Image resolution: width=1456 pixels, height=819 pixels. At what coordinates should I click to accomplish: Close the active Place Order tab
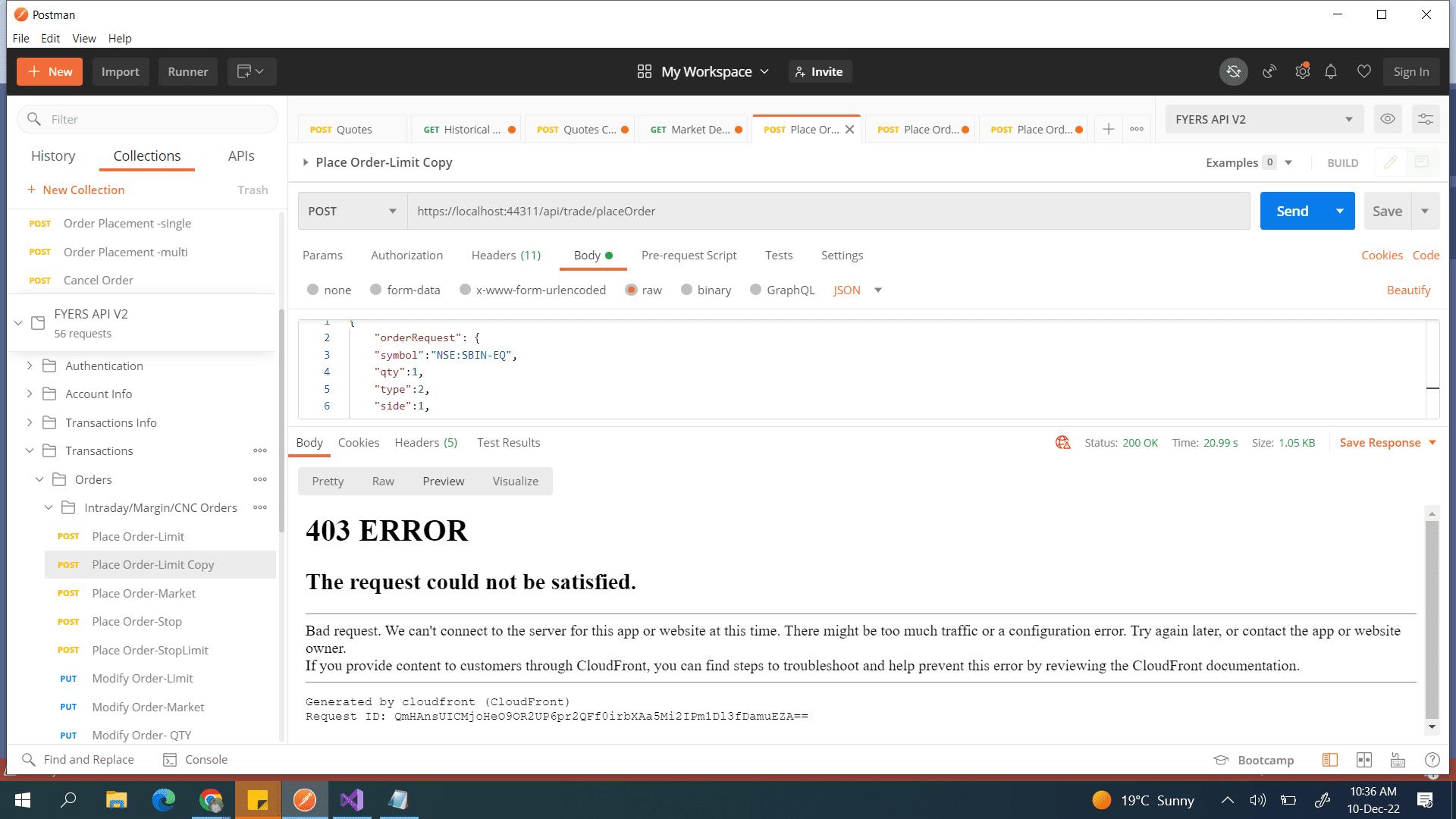tap(850, 130)
